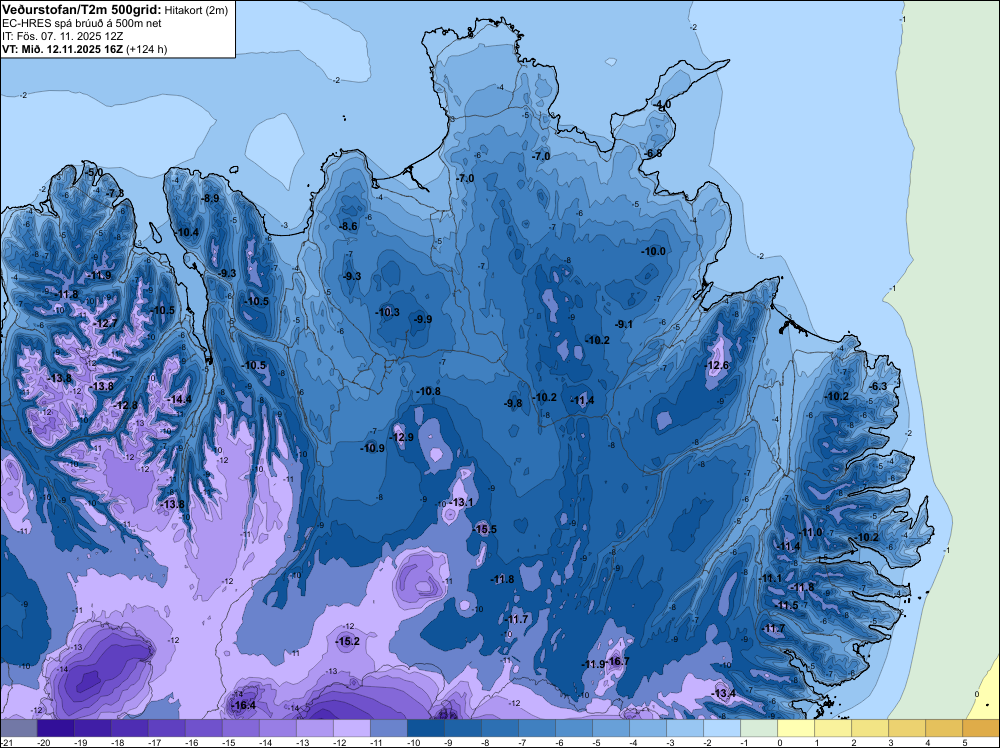
Task: Click the -8.9 temperature value on the map
Action: pos(210,198)
